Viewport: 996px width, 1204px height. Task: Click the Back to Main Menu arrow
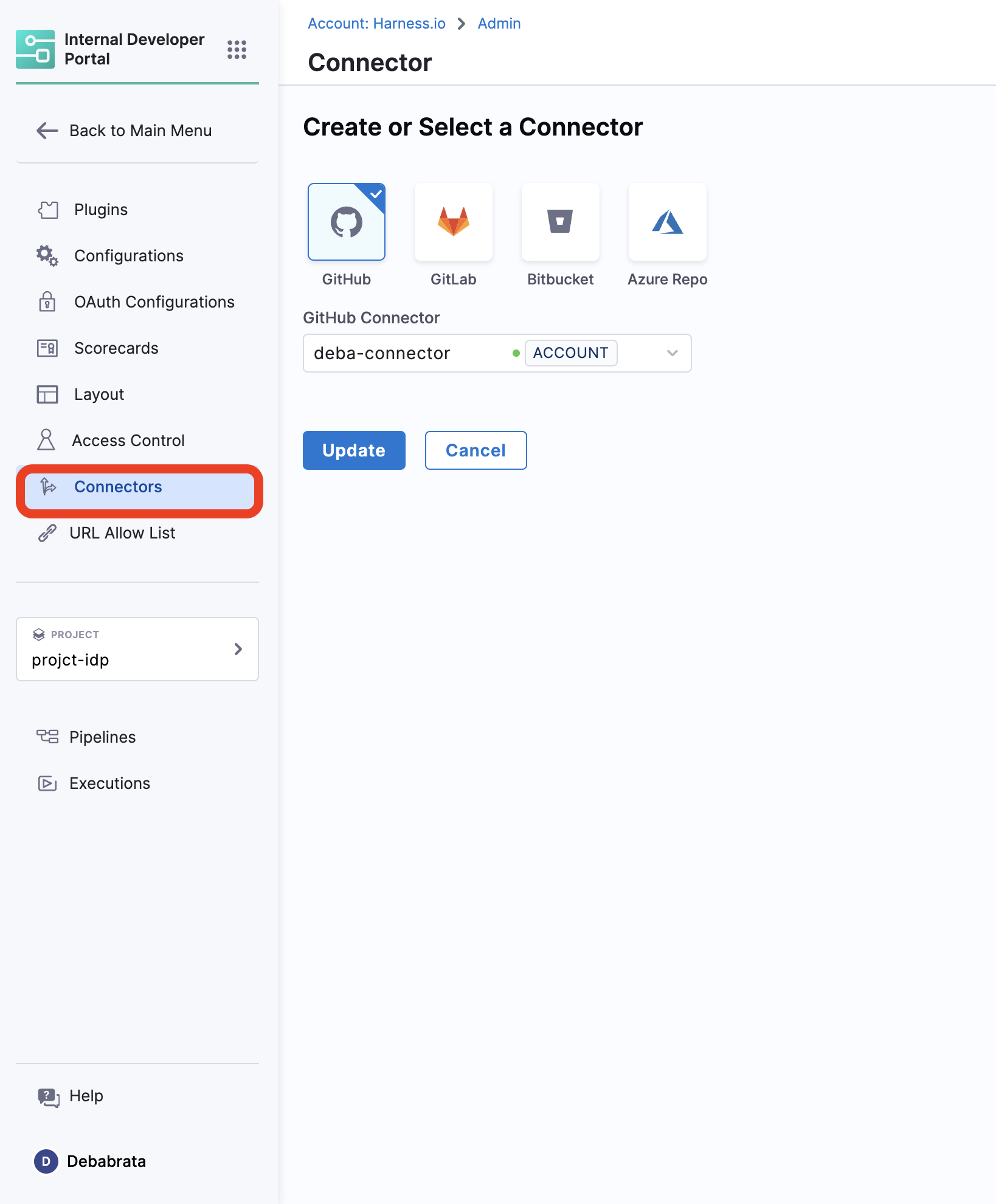click(x=47, y=131)
